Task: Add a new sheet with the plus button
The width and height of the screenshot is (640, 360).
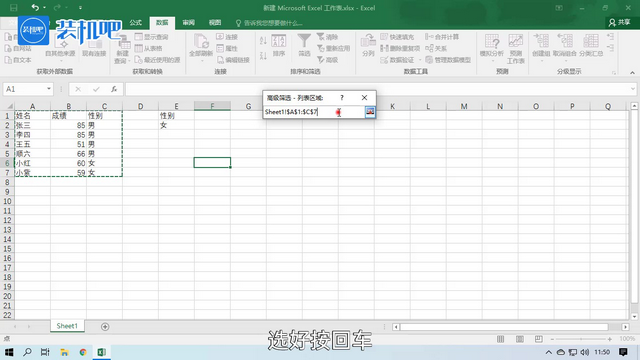Action: pyautogui.click(x=105, y=326)
